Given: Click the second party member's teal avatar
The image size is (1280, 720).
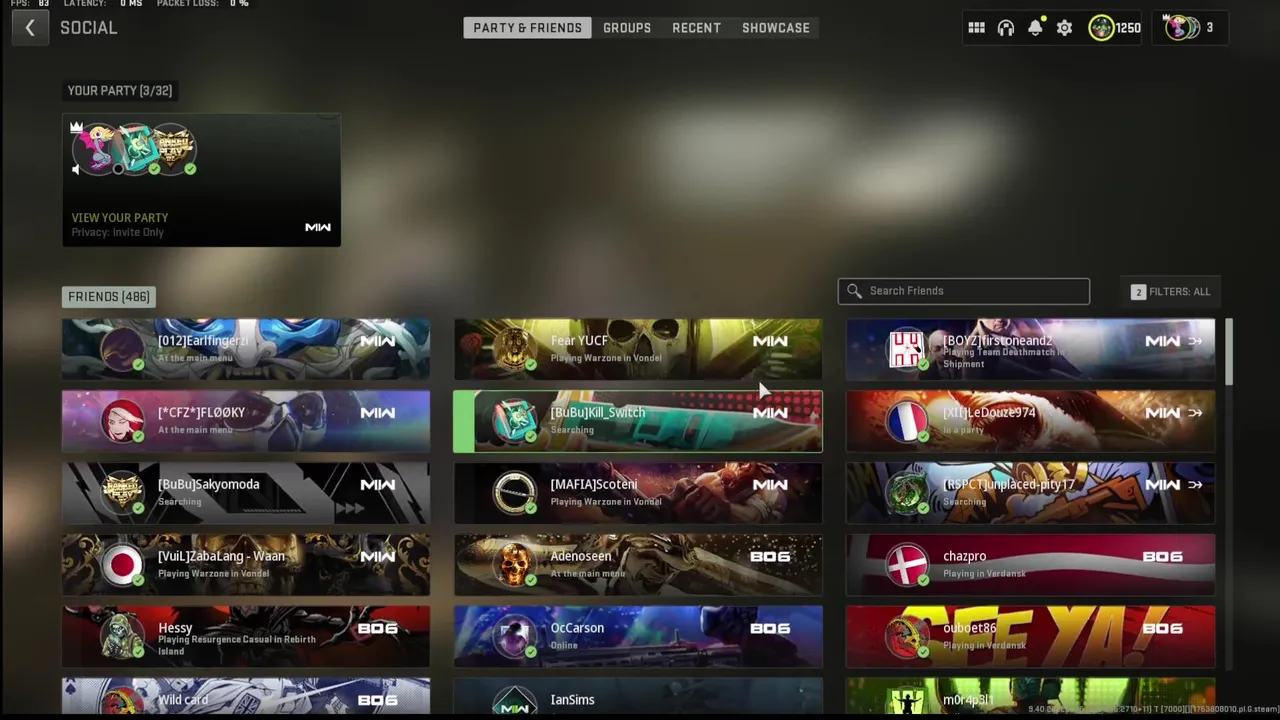Looking at the screenshot, I should point(136,150).
